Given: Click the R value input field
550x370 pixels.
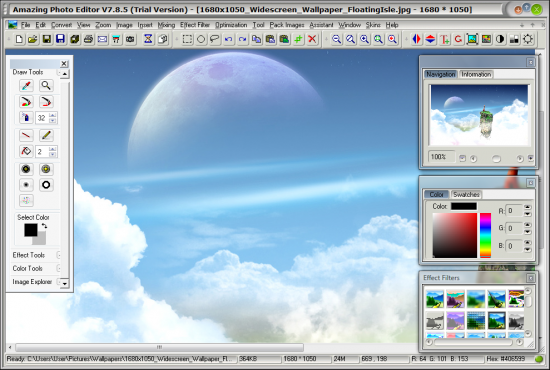Looking at the screenshot, I should coord(514,211).
